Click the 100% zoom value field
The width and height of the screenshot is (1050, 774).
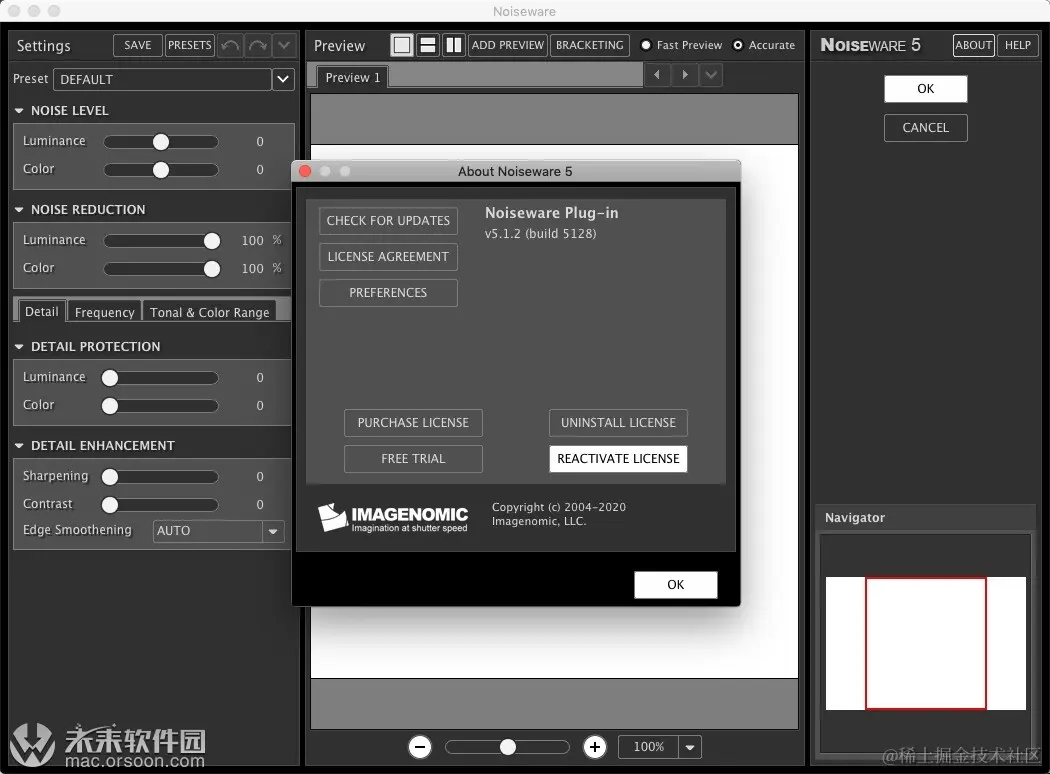pyautogui.click(x=648, y=747)
